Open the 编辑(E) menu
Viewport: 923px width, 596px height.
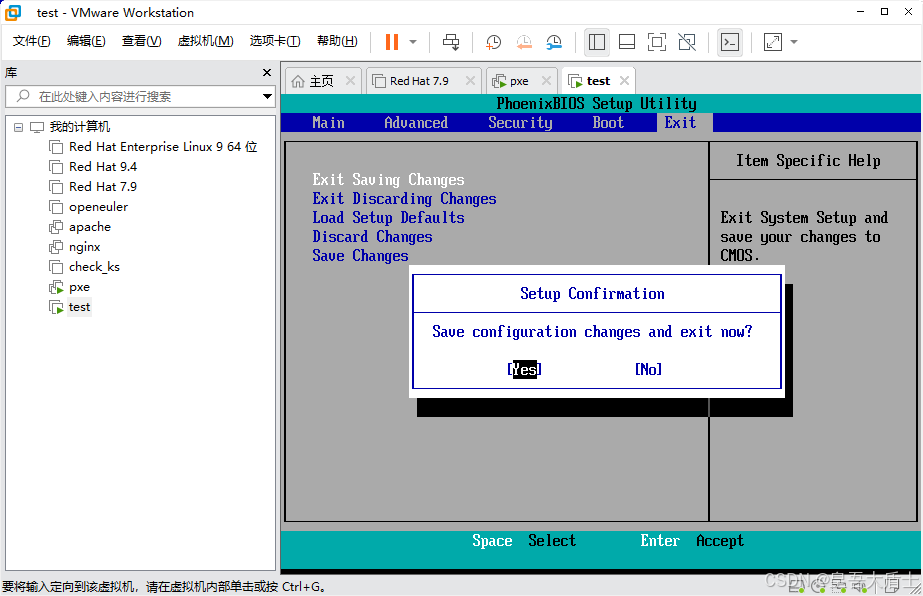tap(86, 41)
